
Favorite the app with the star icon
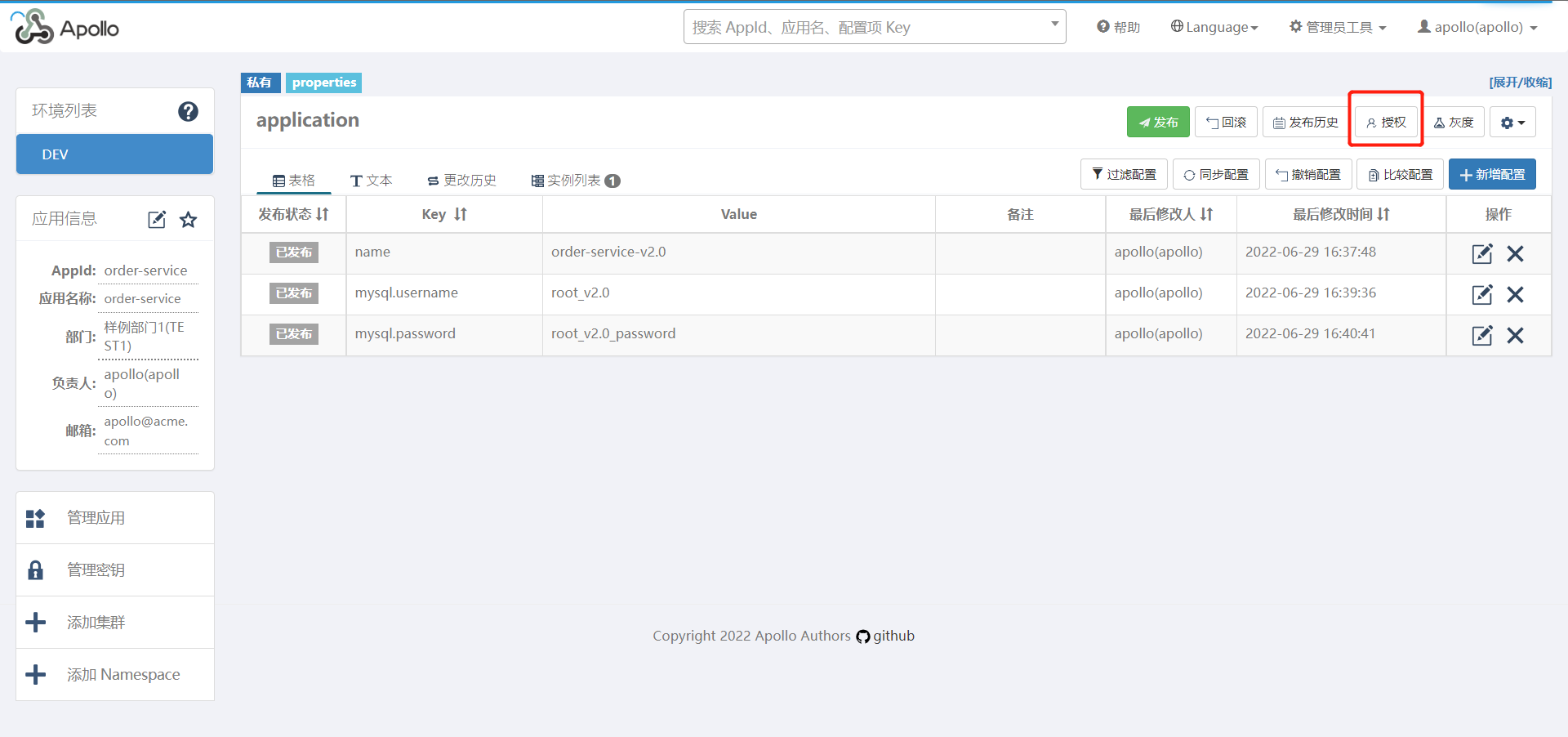click(x=189, y=219)
